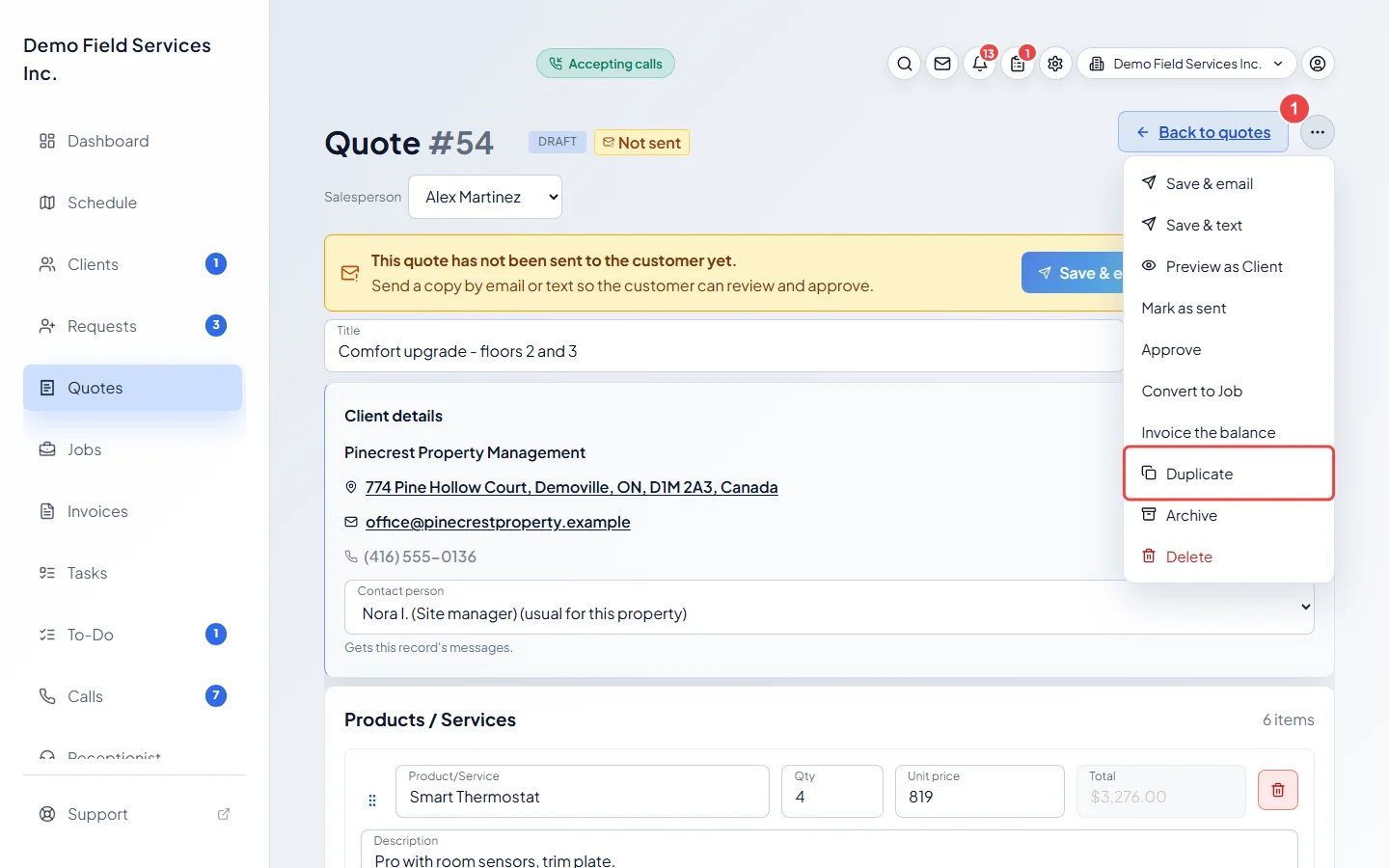Open the notifications bell icon
Image resolution: width=1389 pixels, height=868 pixels.
click(x=980, y=64)
